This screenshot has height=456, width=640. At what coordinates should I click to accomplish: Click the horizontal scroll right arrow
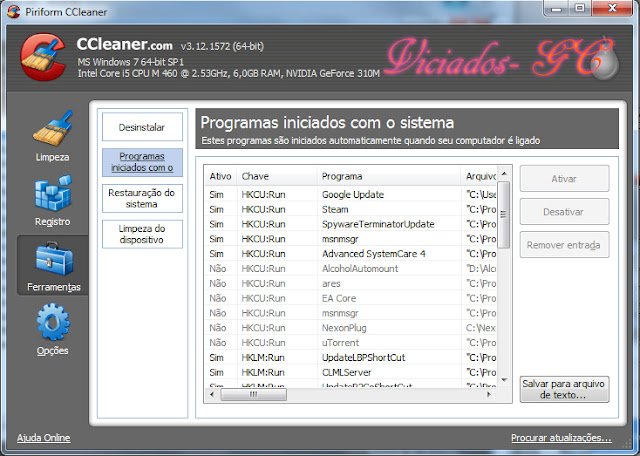489,394
